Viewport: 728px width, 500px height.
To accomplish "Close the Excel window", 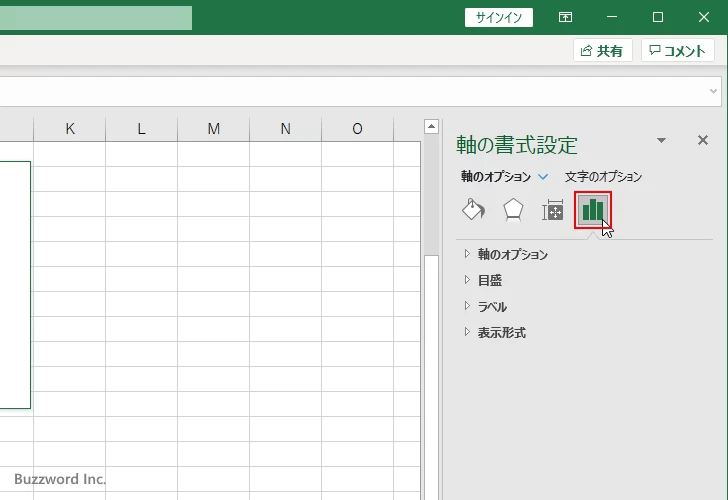I will click(704, 17).
